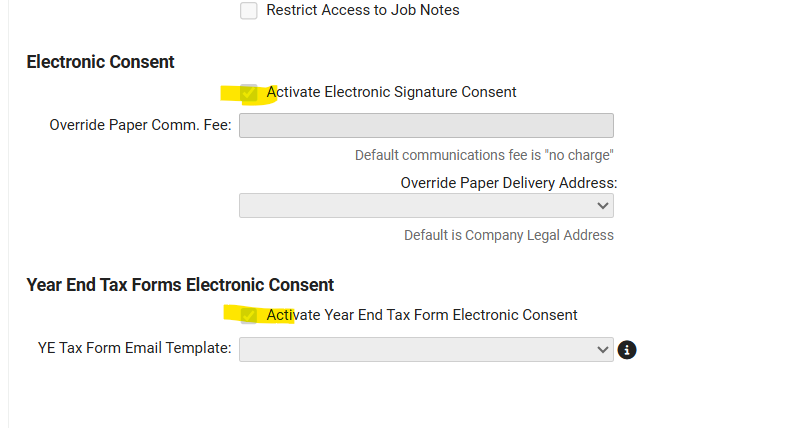
Task: Click the info icon beside YE Tax Form Email Template
Action: coord(628,350)
